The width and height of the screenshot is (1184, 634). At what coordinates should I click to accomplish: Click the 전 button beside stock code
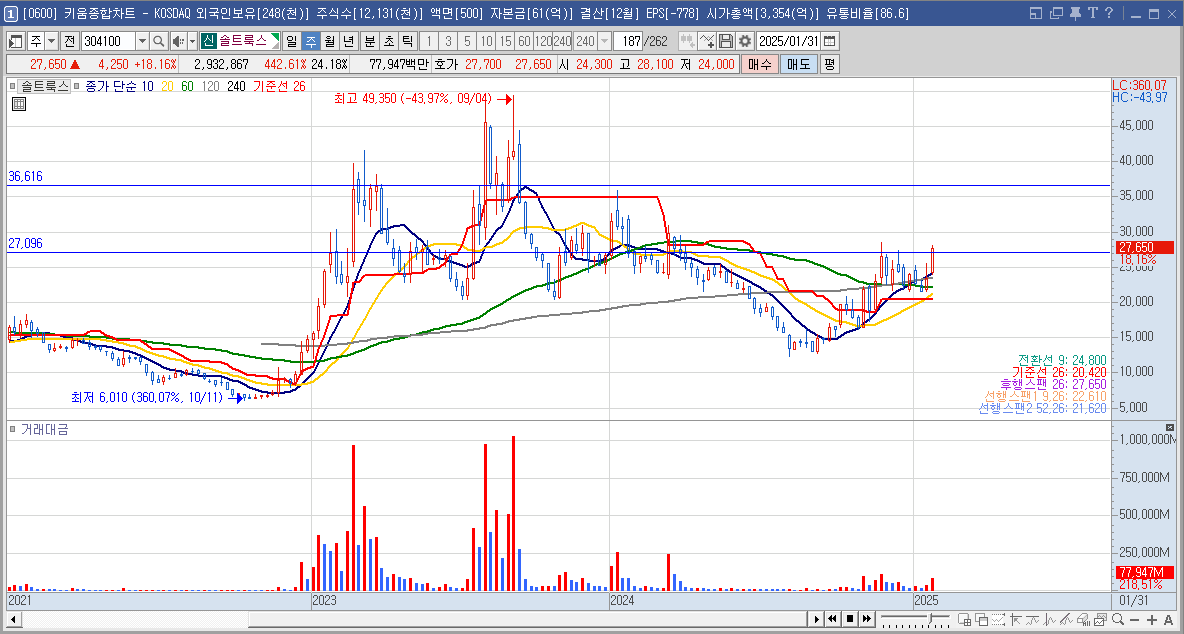pos(69,41)
